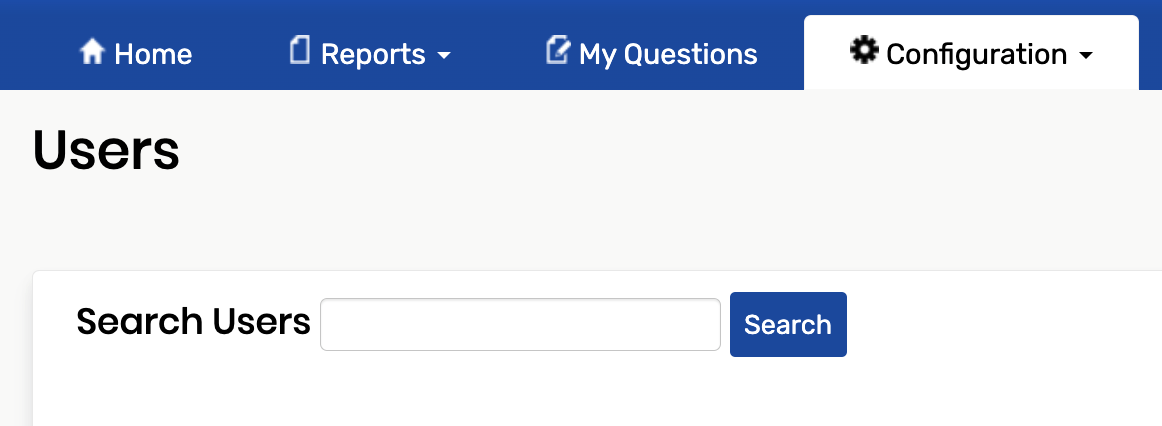Click the Home house icon
1162x426 pixels.
(92, 51)
